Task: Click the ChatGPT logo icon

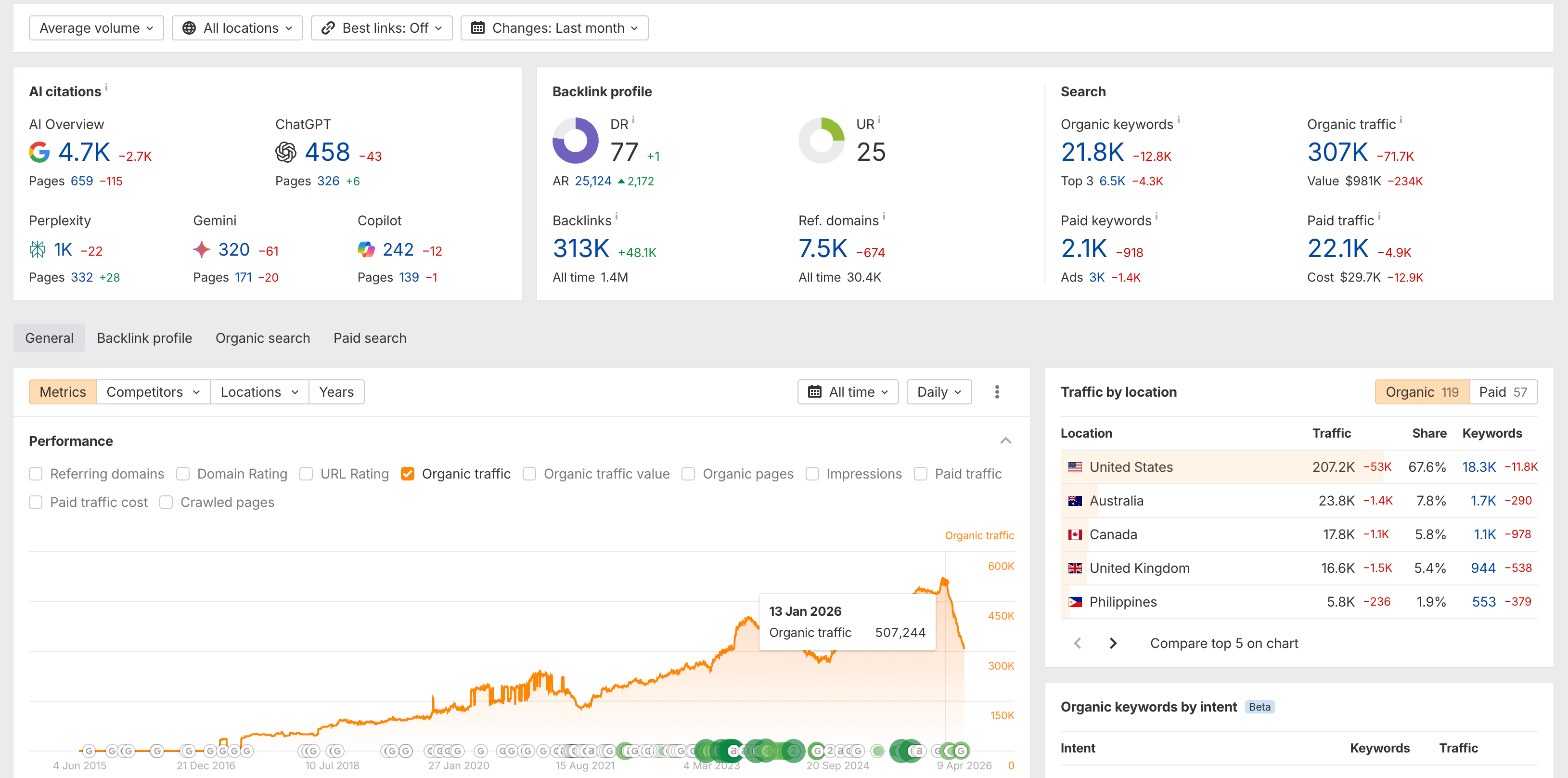Action: 285,152
